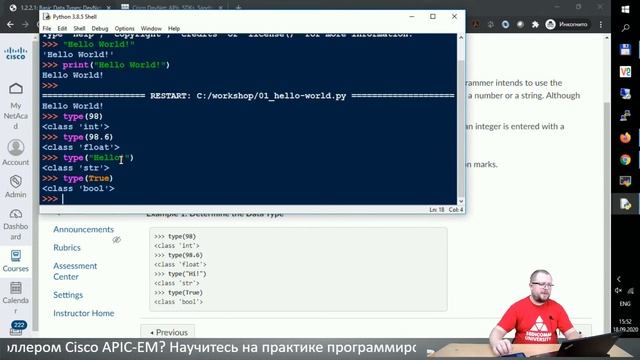Screen dimensions: 640x360
Task: Open course Settings link
Action: pyautogui.click(x=68, y=295)
